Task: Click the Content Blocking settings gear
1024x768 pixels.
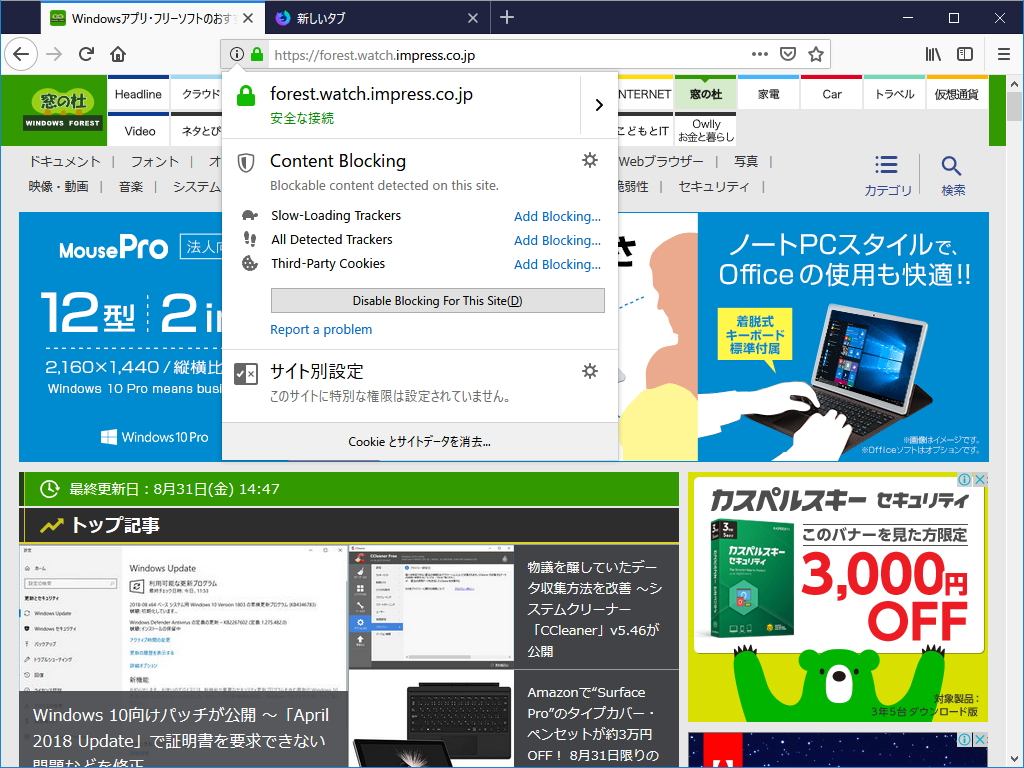Action: (x=590, y=160)
